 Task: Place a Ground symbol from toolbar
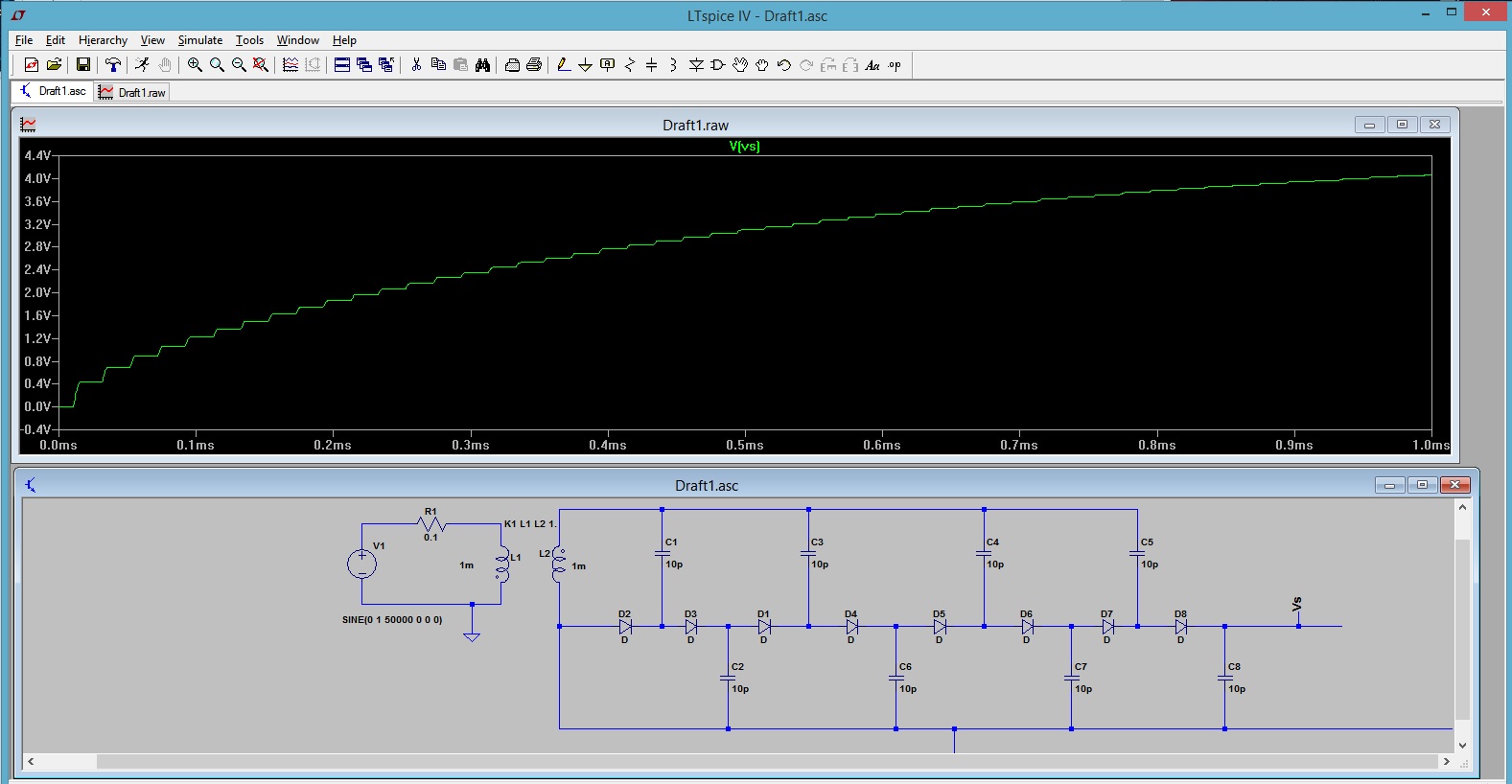point(585,65)
